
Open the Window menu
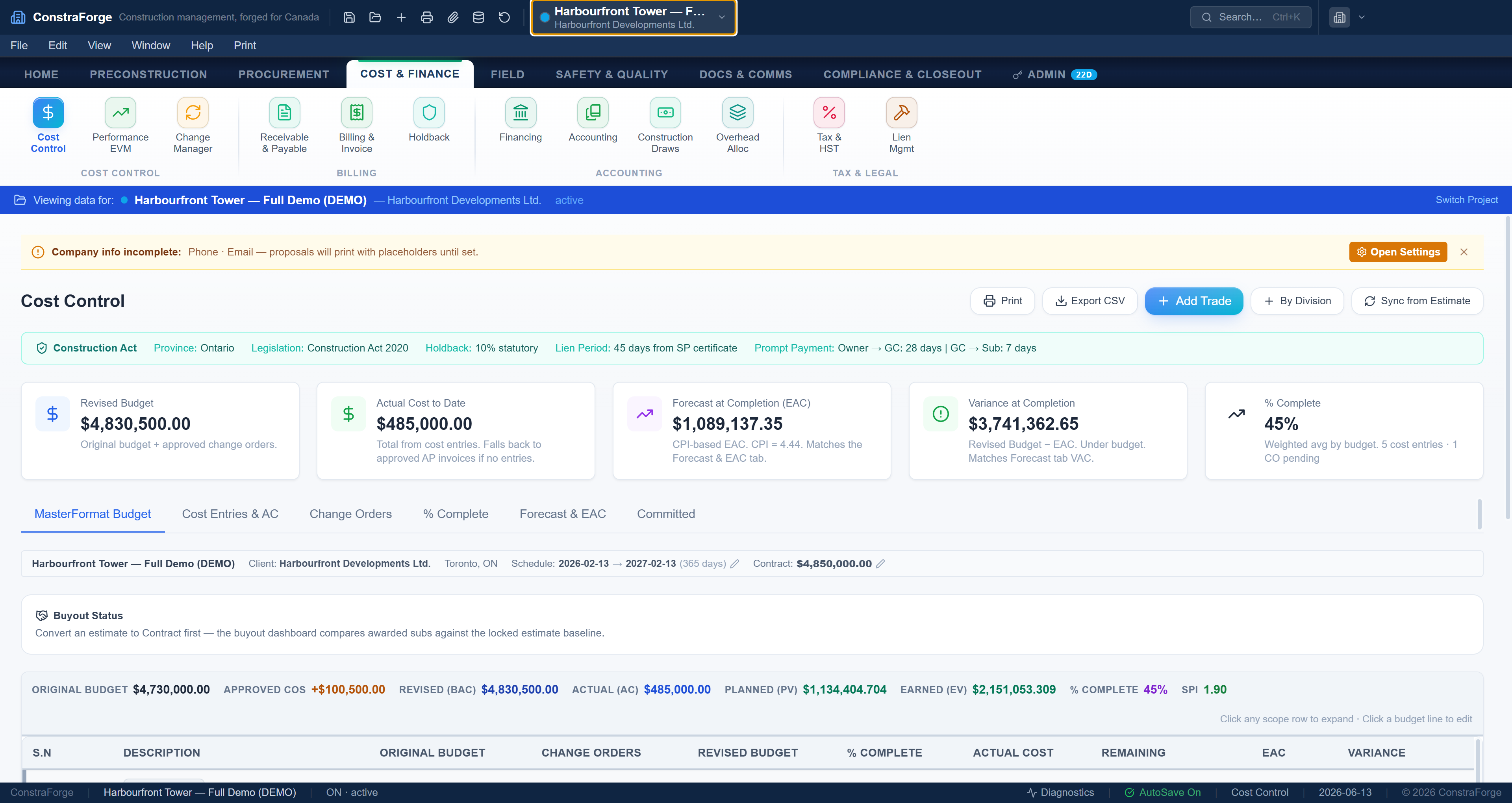point(150,45)
